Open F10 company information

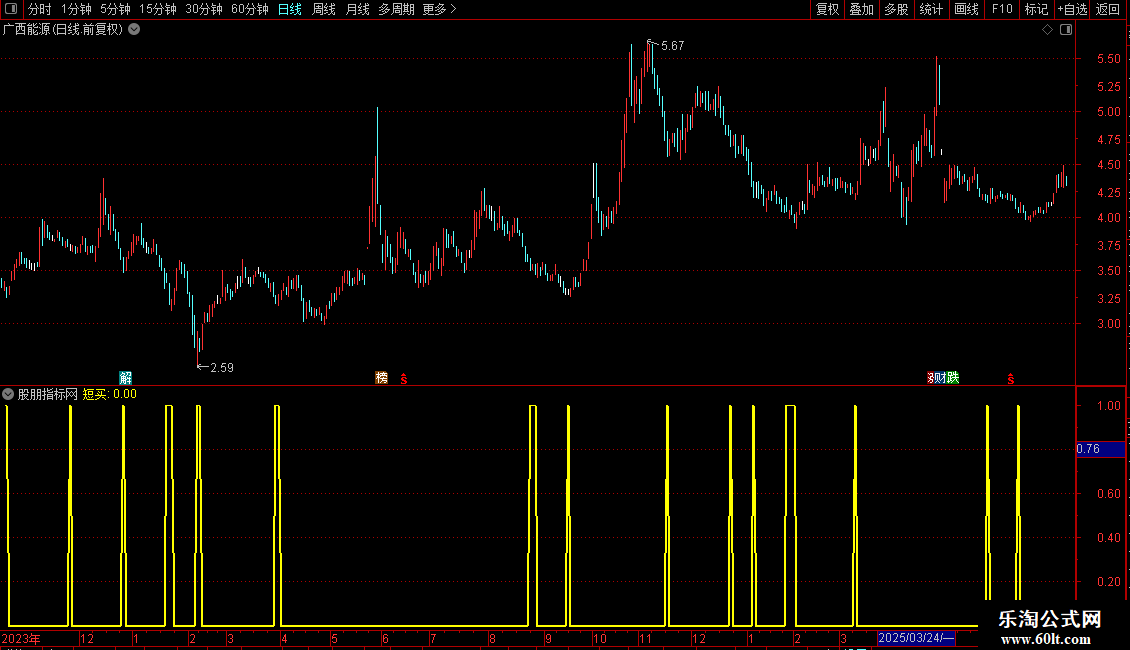tap(1002, 9)
